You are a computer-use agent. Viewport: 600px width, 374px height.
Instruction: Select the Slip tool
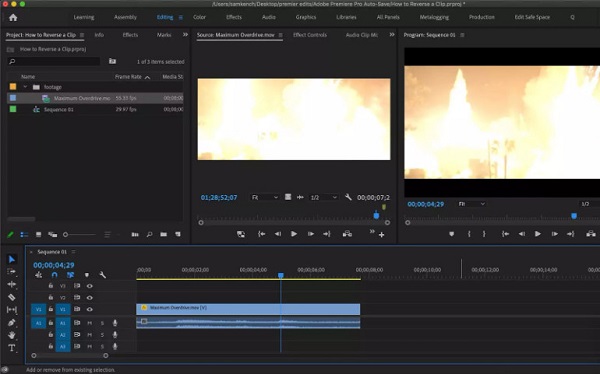pos(11,309)
